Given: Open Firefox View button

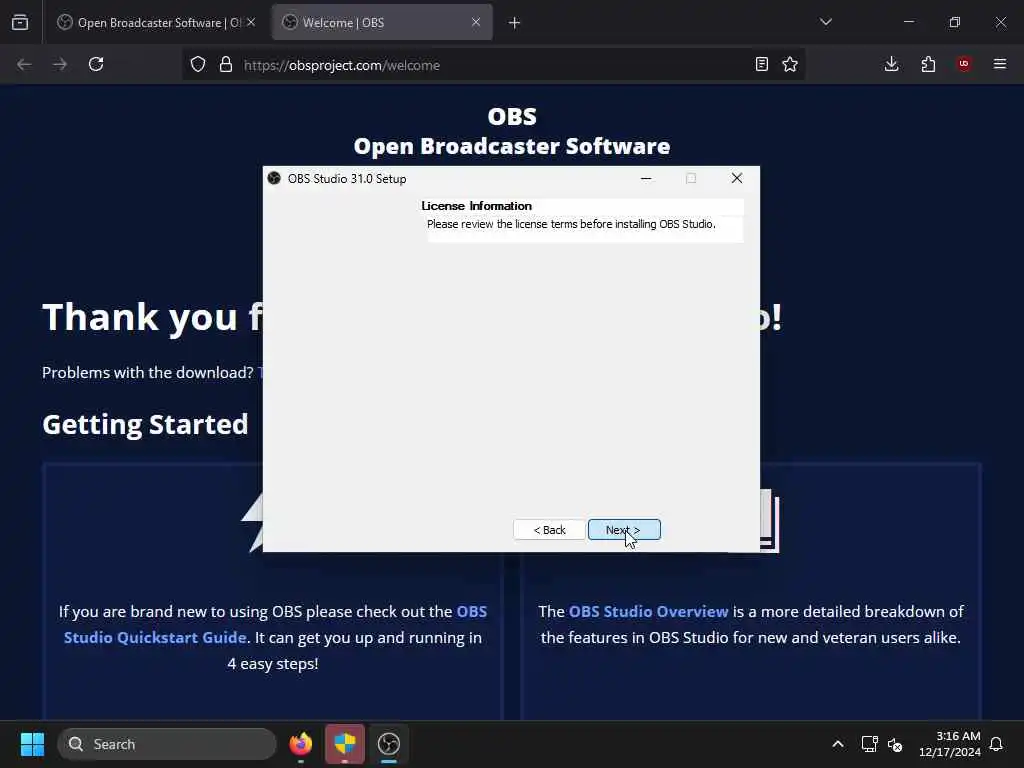Looking at the screenshot, I should pos(20,23).
